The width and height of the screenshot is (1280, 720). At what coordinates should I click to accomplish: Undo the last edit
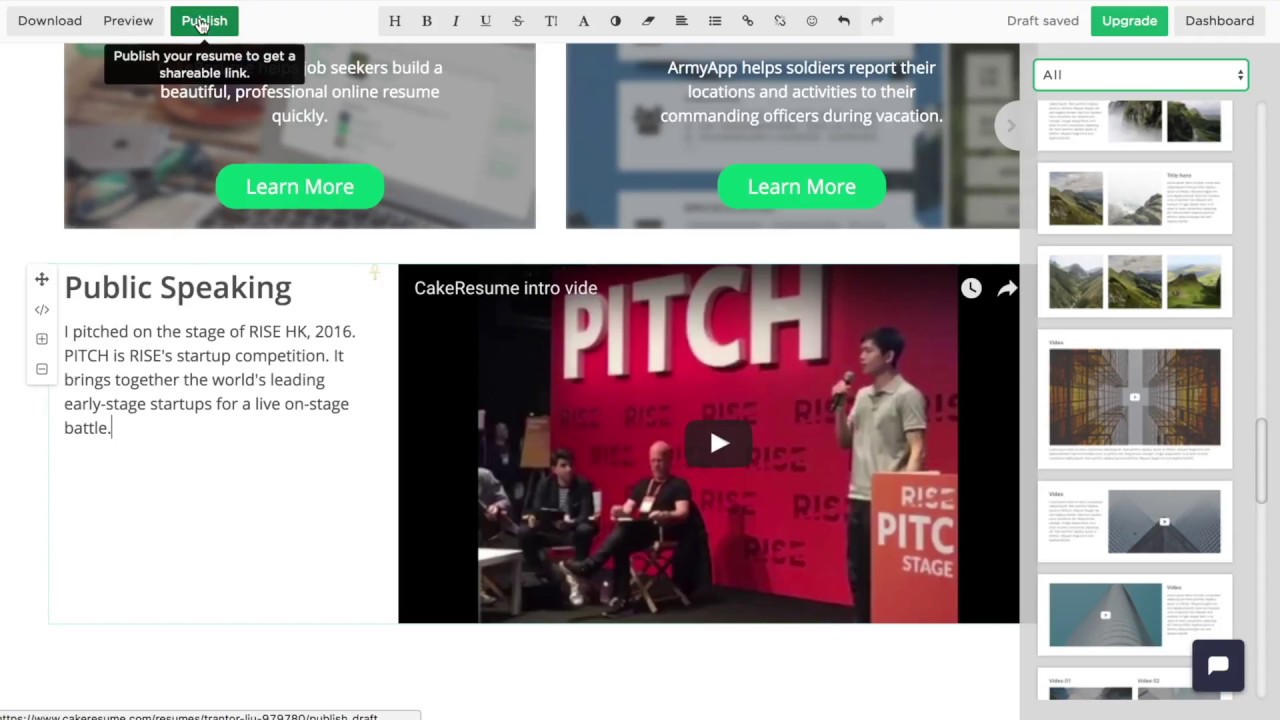tap(844, 21)
